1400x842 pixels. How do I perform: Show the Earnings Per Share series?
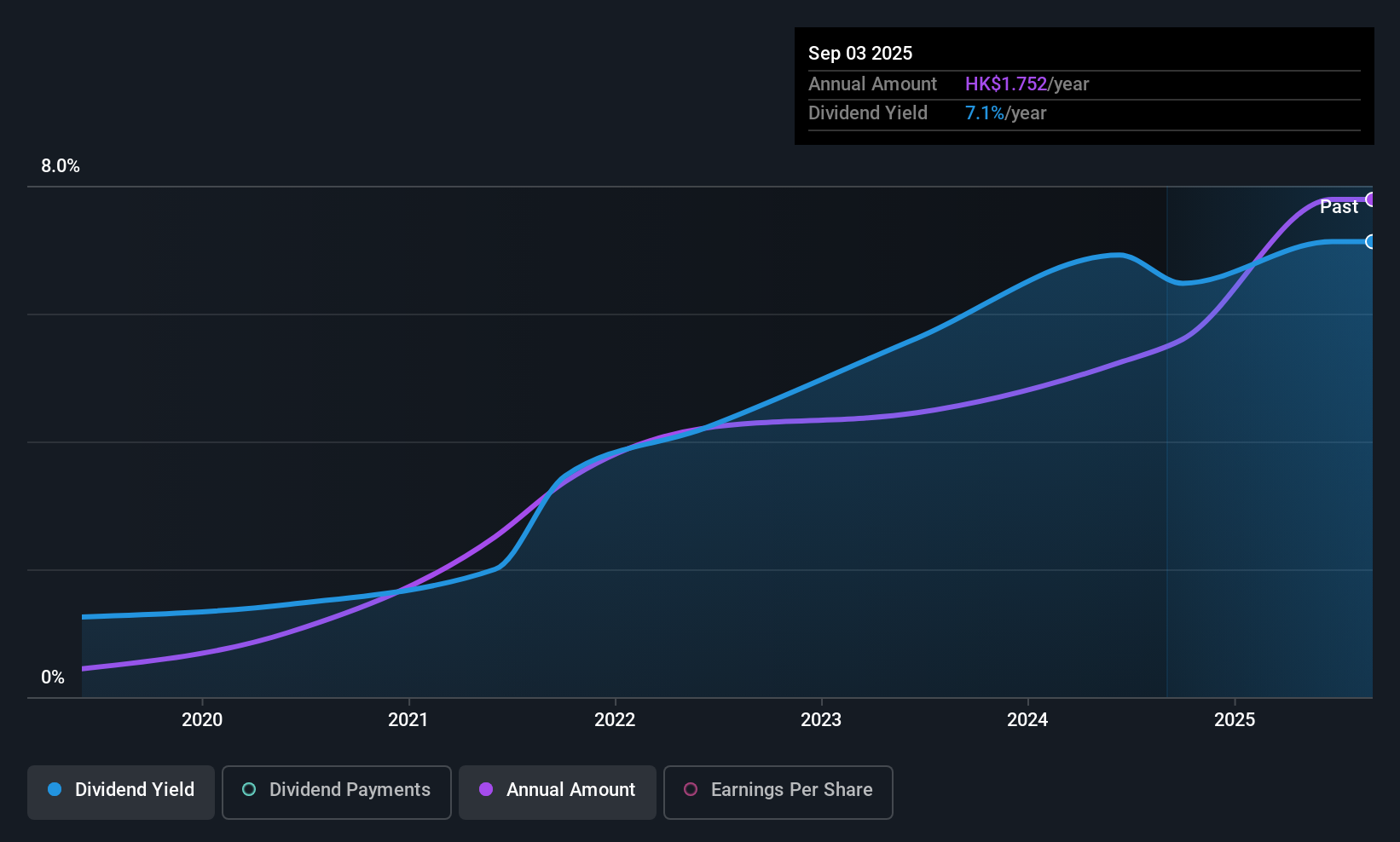[x=777, y=792]
